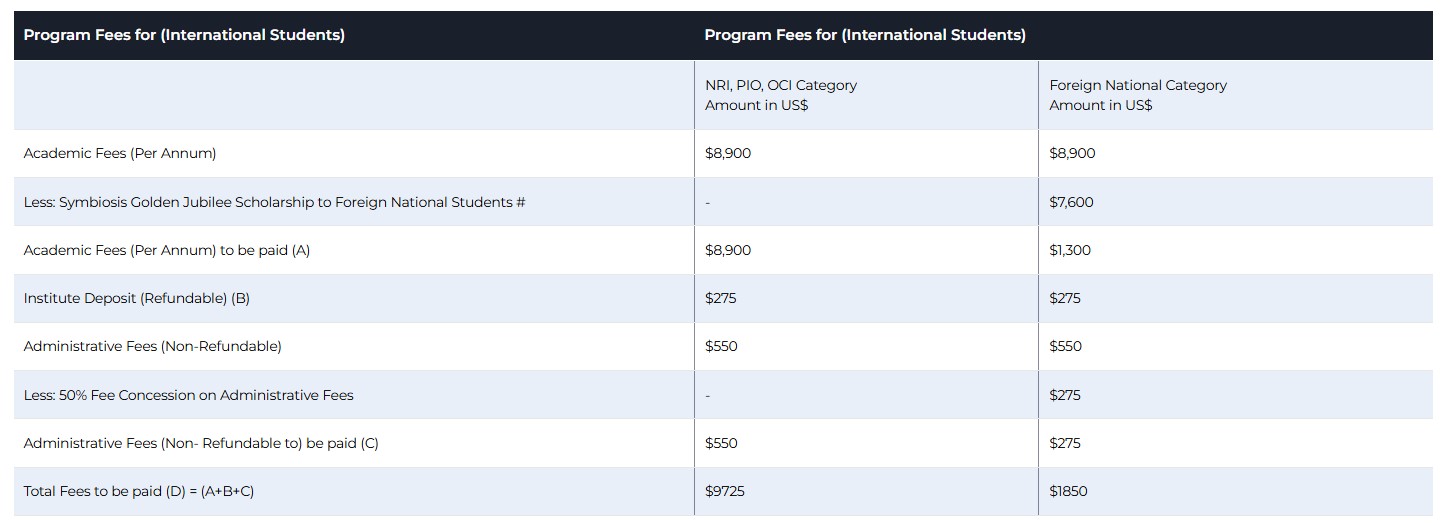Click the dash in the NRI scholarship cell
The image size is (1445, 523).
point(708,202)
